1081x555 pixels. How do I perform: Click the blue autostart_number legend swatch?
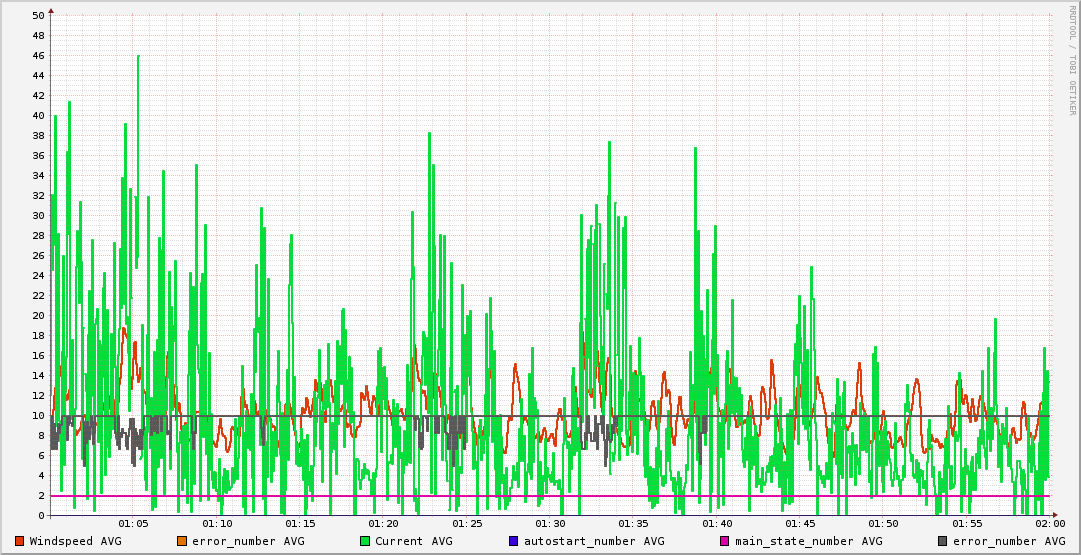coord(513,541)
